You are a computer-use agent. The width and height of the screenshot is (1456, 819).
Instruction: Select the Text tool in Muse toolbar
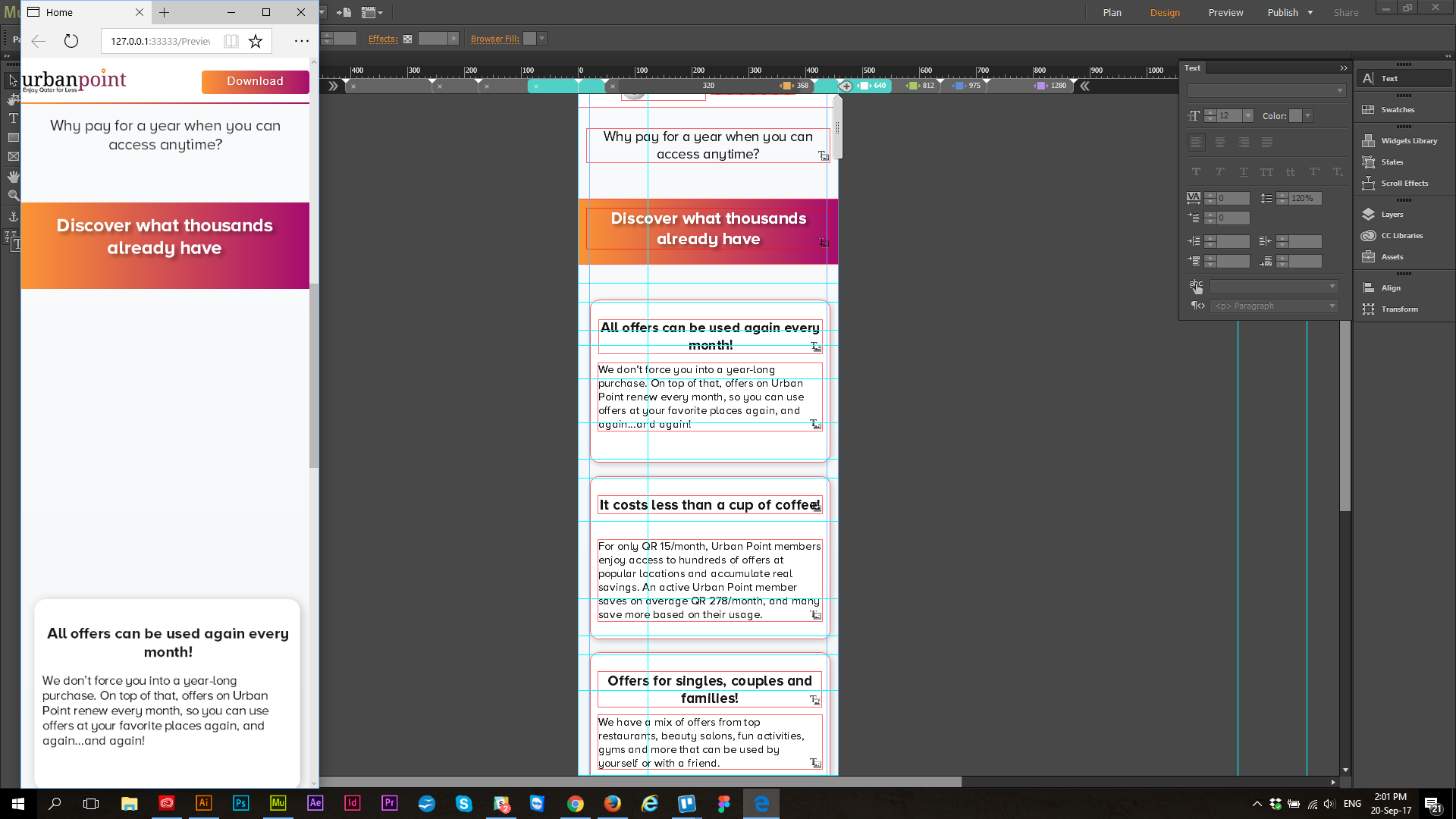(x=13, y=118)
